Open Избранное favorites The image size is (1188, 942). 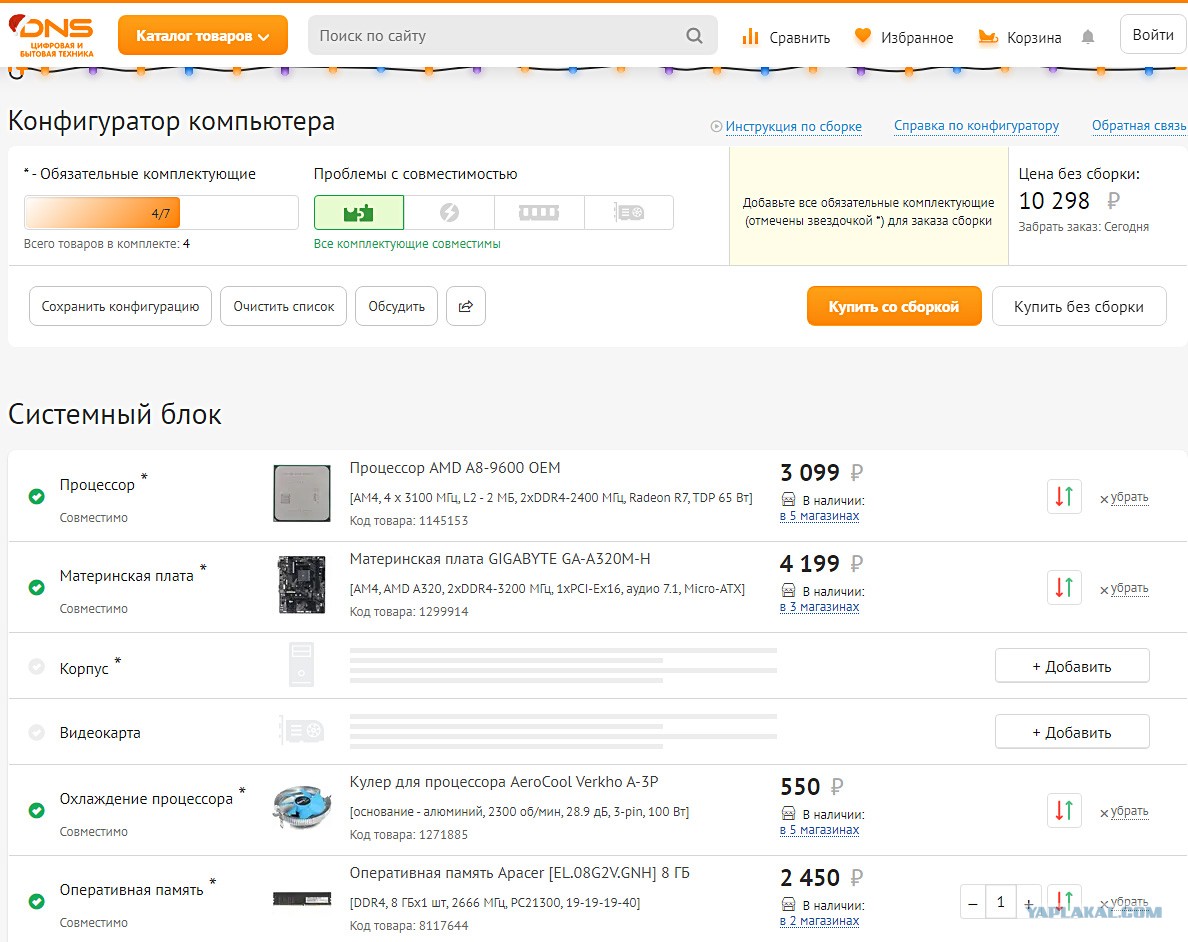pos(904,37)
